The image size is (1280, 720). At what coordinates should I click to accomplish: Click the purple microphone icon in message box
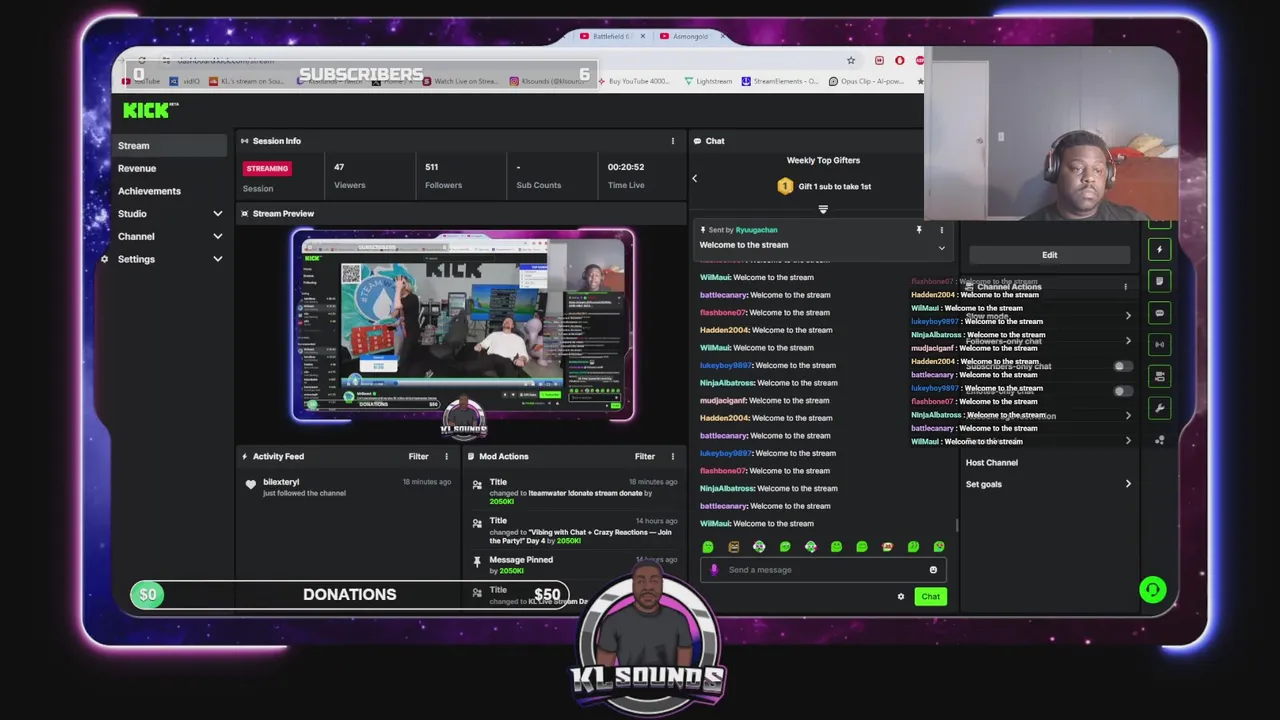click(x=714, y=570)
